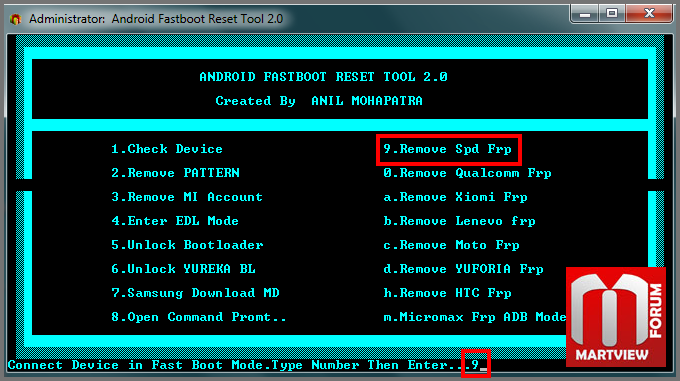Click the input cursor after typed '9'

pos(484,369)
